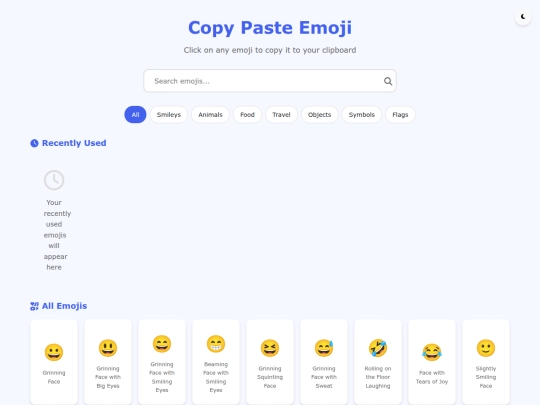The image size is (540, 405).
Task: Show the Travel category emojis
Action: click(281, 115)
